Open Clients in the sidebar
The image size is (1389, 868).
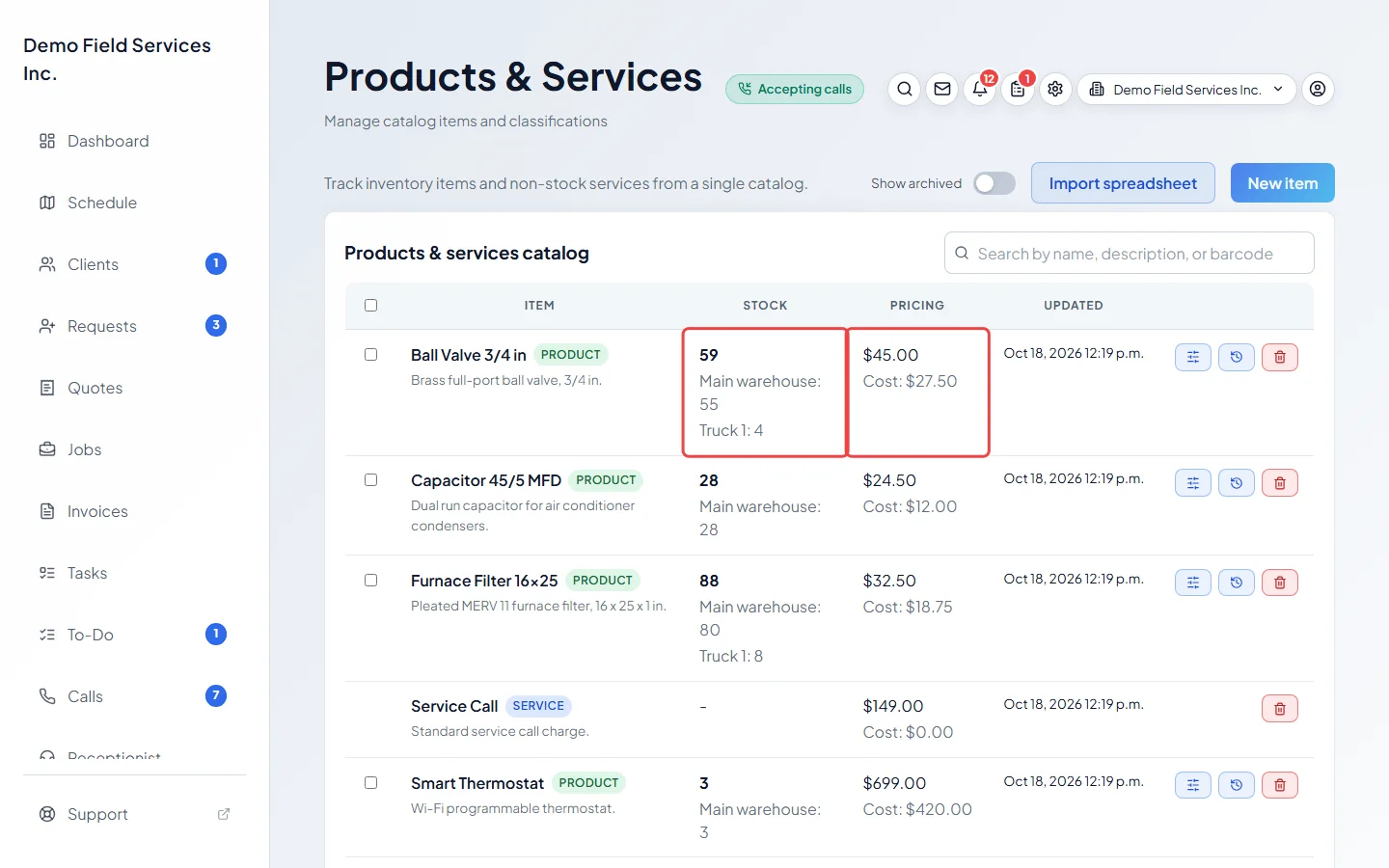click(x=135, y=264)
